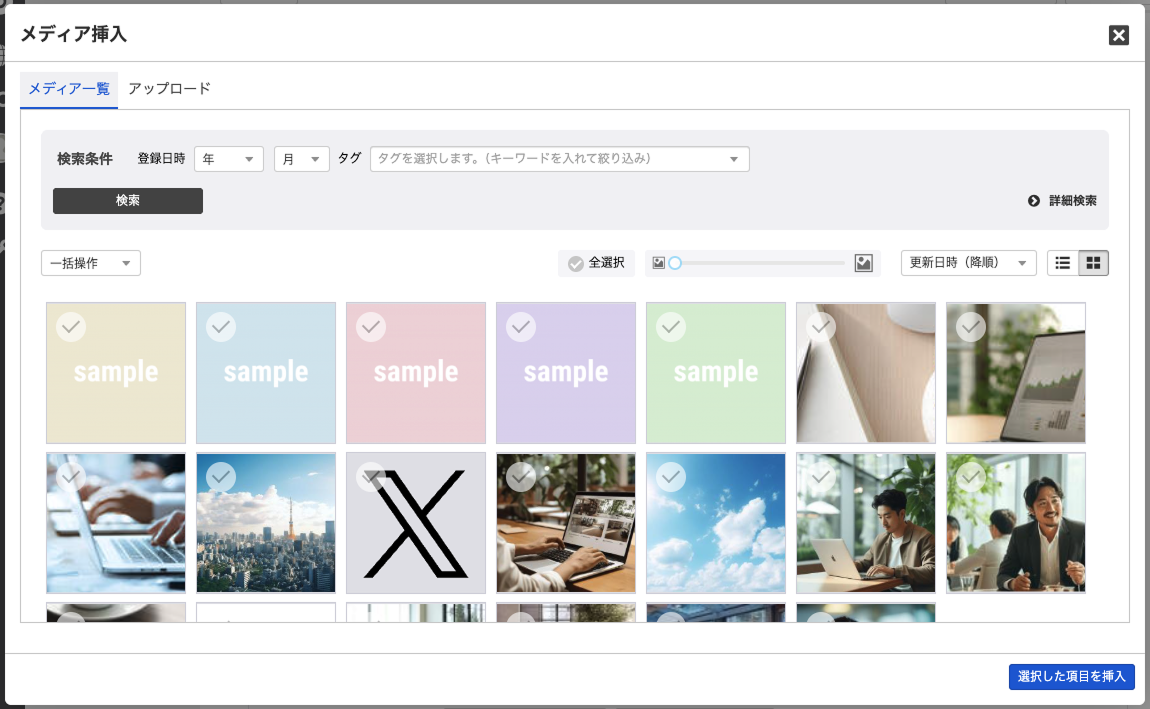
Task: Toggle the 全選択 select-all check
Action: [x=596, y=263]
